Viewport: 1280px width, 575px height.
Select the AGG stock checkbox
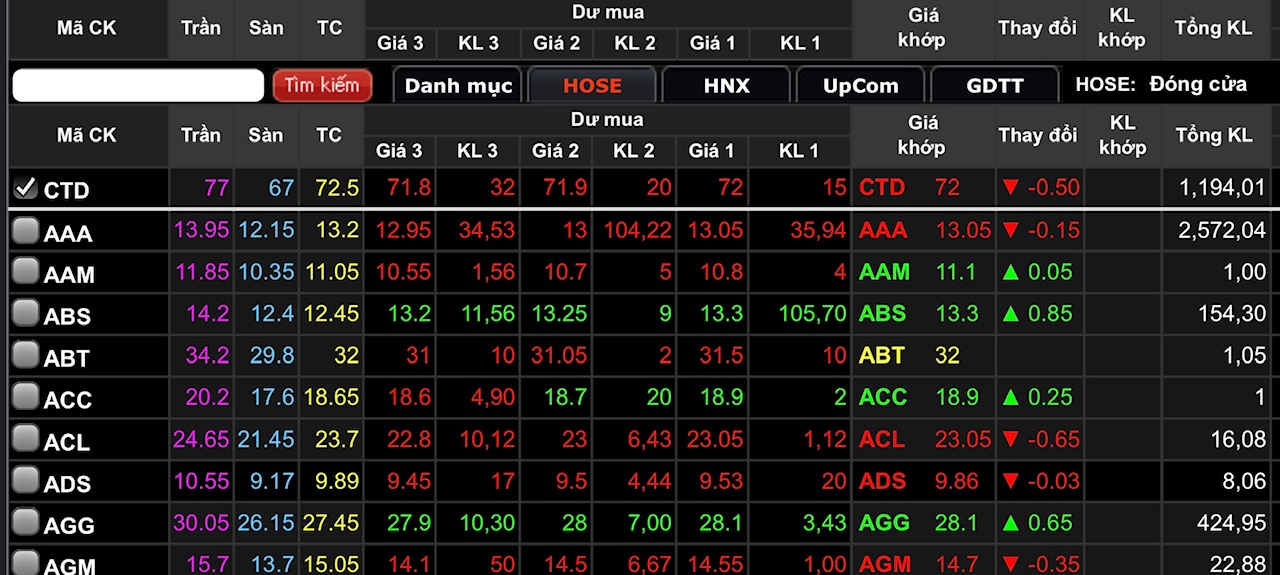tap(26, 523)
